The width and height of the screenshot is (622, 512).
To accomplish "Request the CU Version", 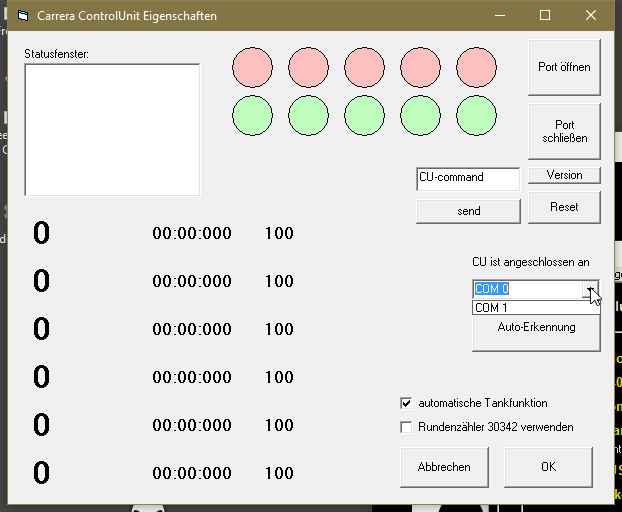I will [564, 175].
